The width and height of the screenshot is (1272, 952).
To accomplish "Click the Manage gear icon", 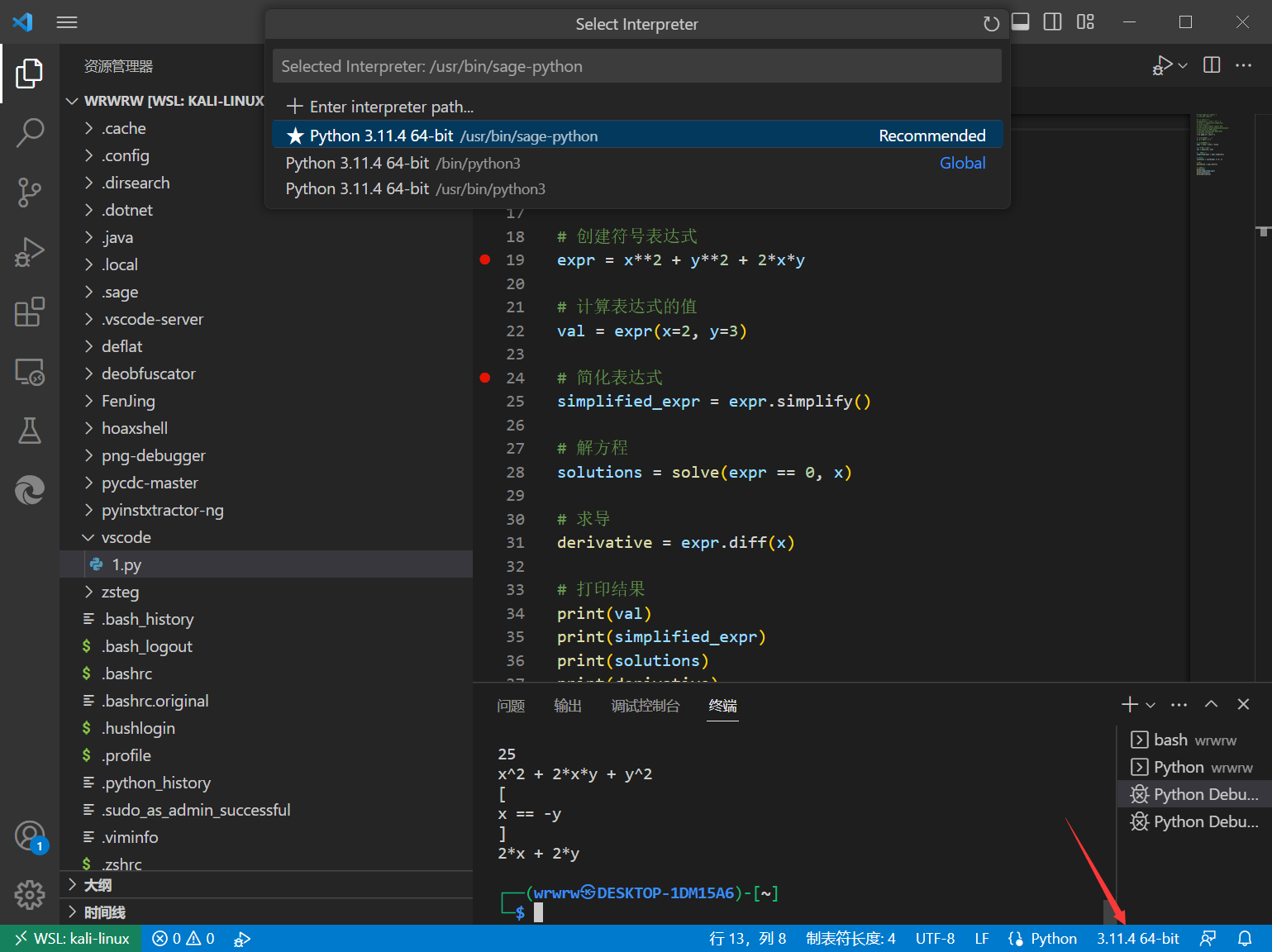I will pos(30,894).
